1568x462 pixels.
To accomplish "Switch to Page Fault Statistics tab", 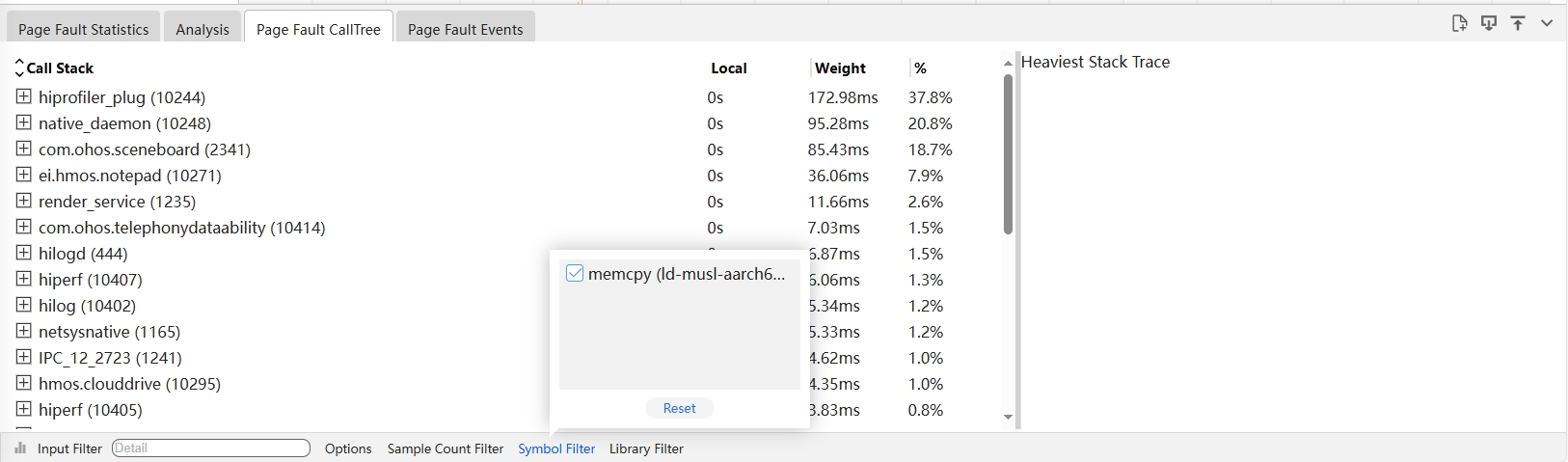I will coord(83,29).
